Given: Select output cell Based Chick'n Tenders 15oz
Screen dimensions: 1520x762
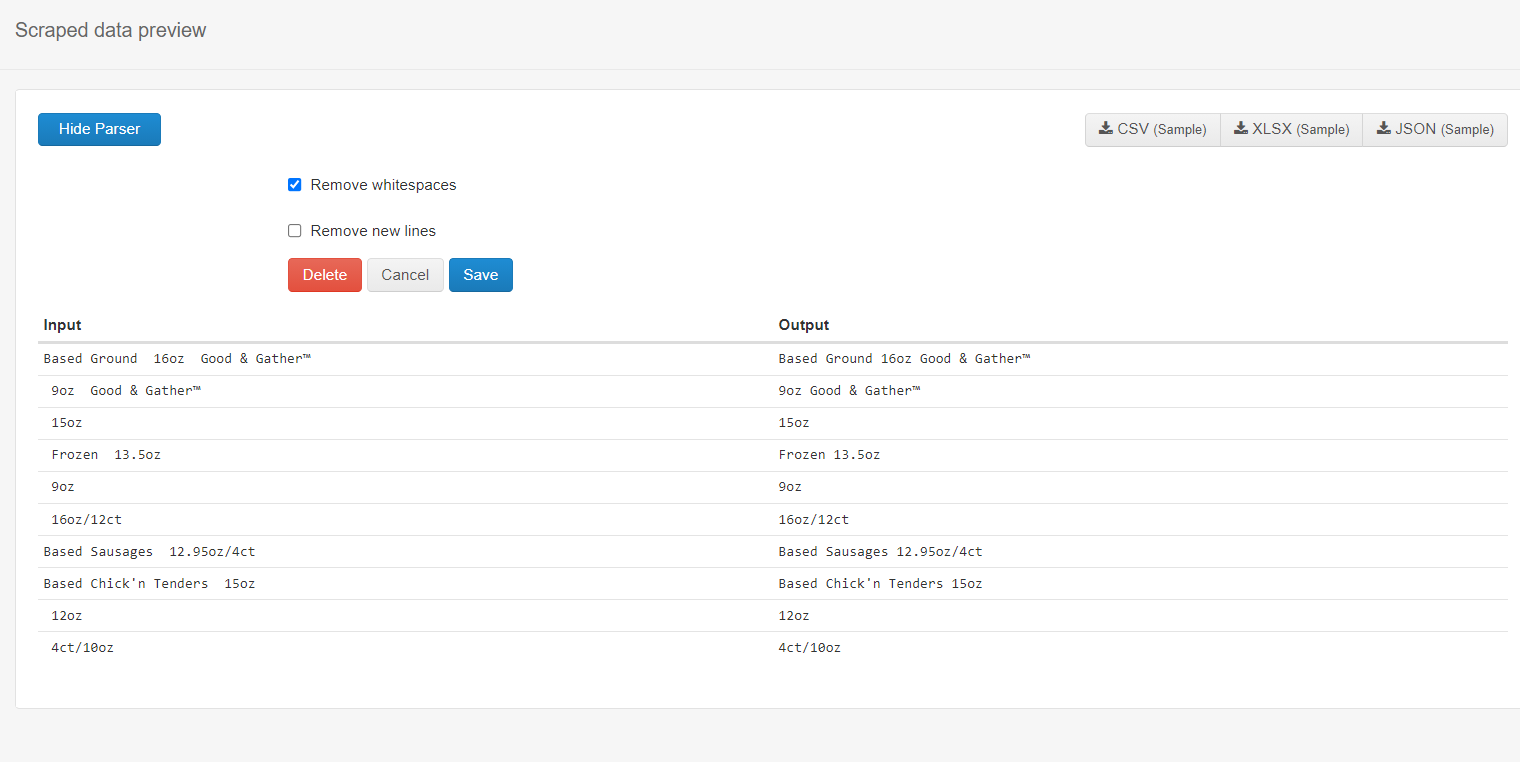Looking at the screenshot, I should 880,584.
